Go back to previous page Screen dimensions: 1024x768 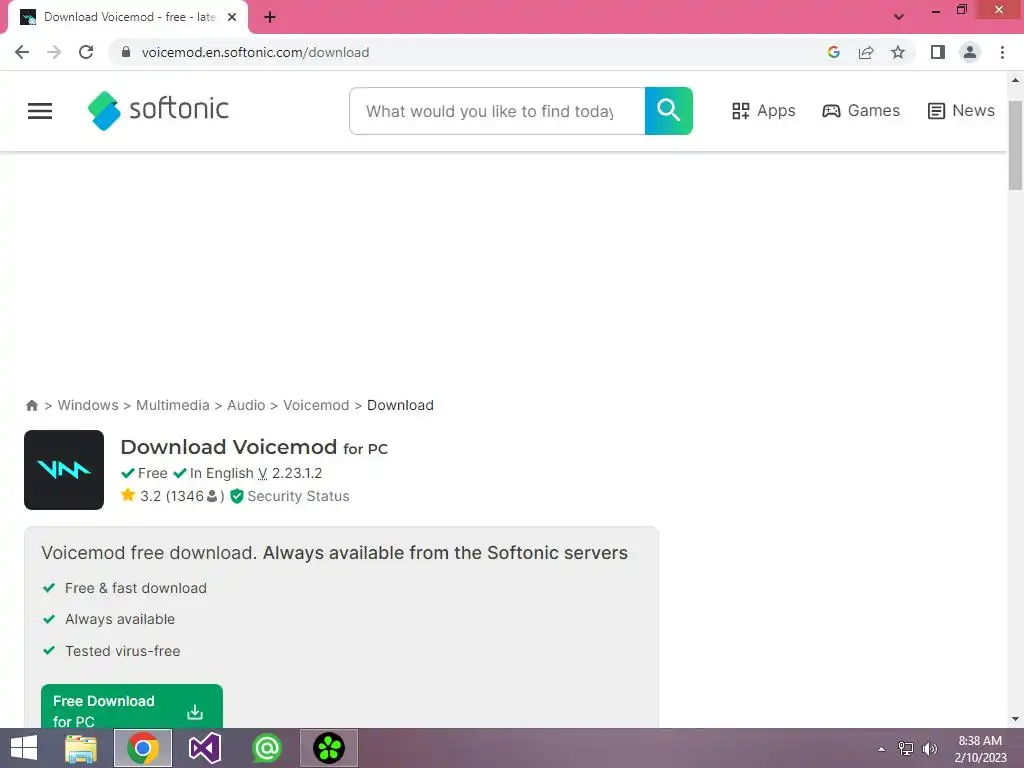point(22,52)
